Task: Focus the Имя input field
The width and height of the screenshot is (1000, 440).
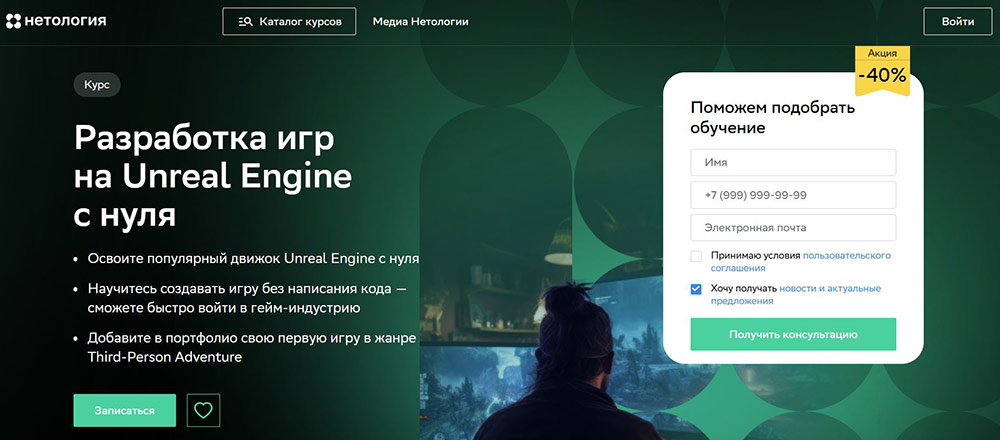Action: click(x=793, y=163)
